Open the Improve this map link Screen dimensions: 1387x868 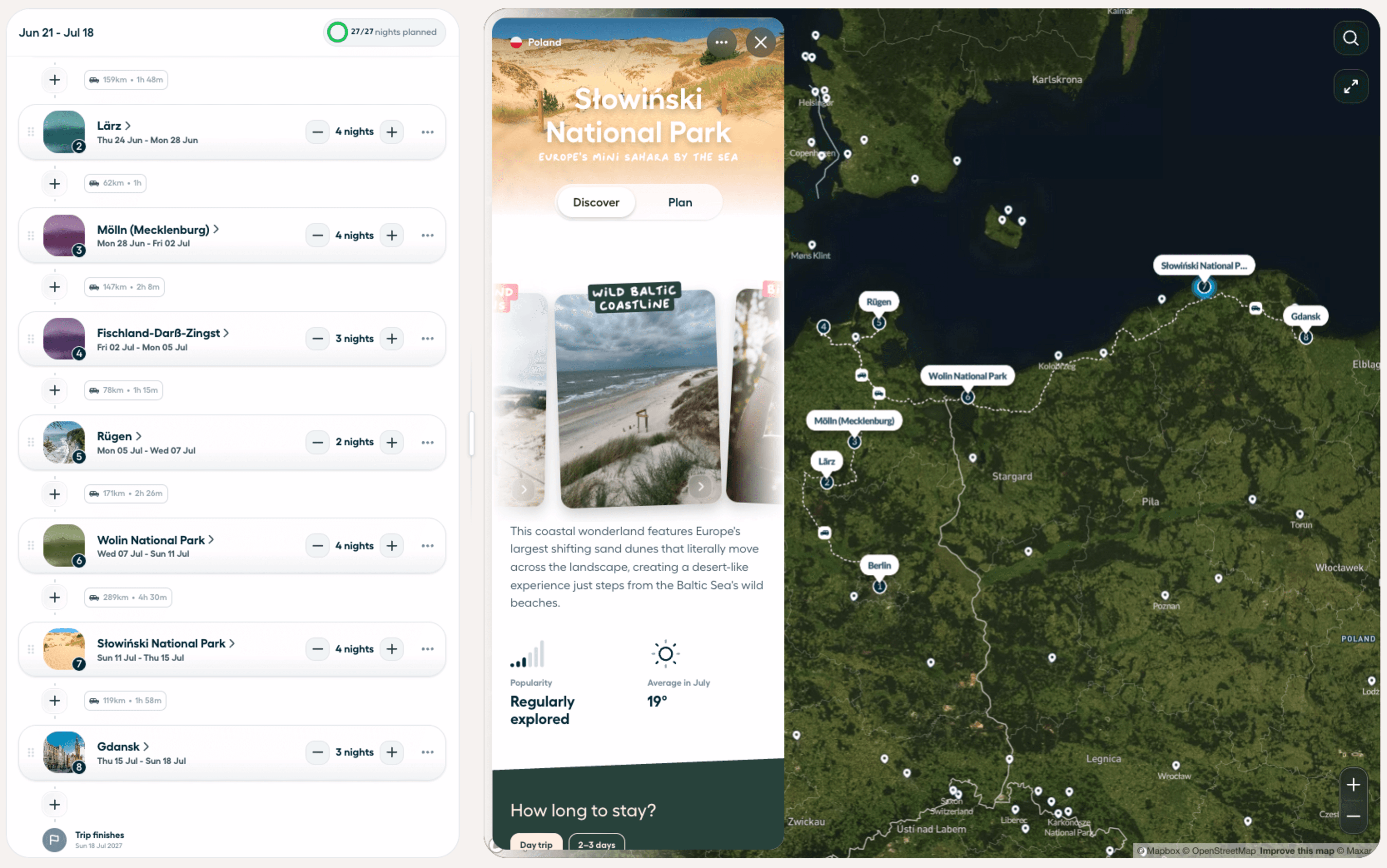point(1296,851)
